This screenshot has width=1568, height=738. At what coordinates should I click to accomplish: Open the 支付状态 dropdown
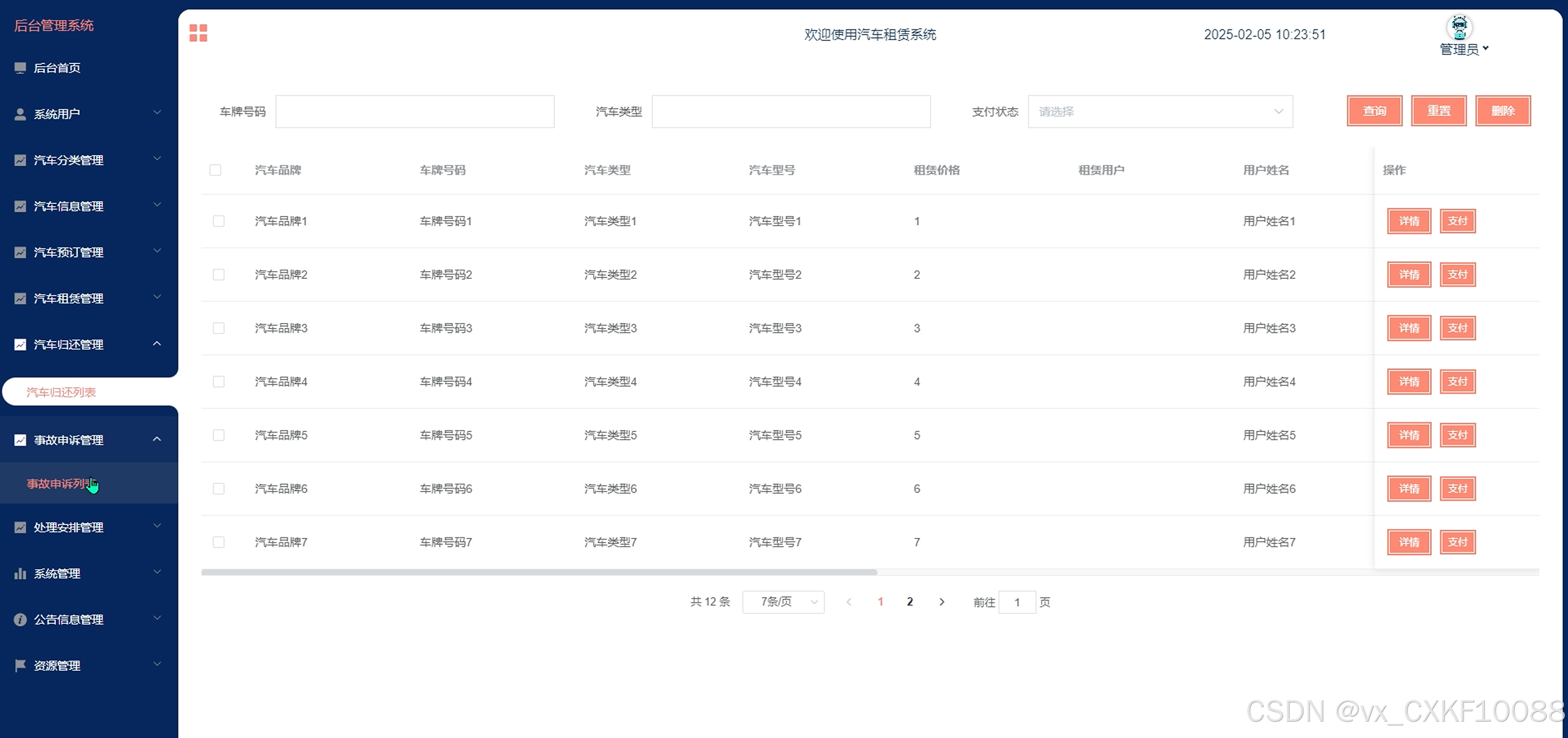click(x=1160, y=112)
